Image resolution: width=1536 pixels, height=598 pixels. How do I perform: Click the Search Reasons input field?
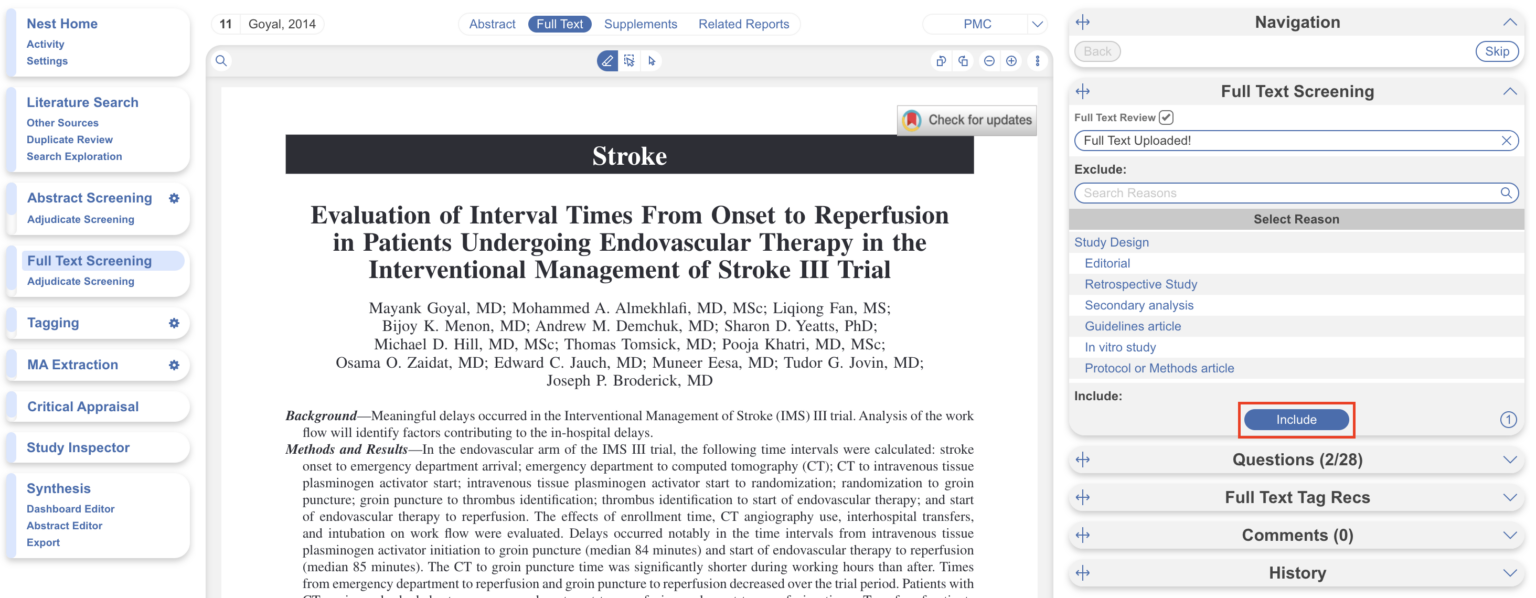coord(1285,193)
